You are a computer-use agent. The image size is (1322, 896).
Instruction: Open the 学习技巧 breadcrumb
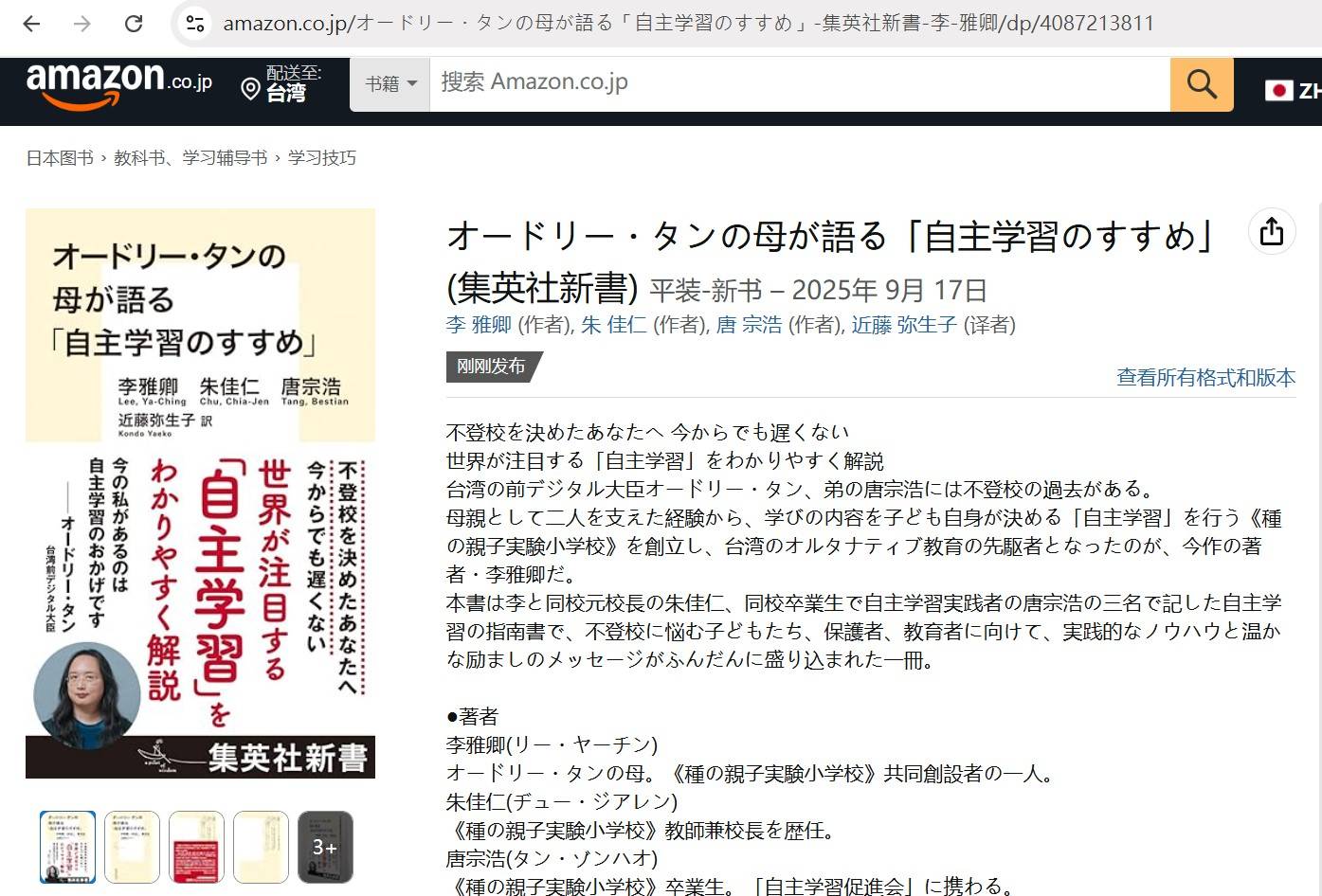[322, 158]
